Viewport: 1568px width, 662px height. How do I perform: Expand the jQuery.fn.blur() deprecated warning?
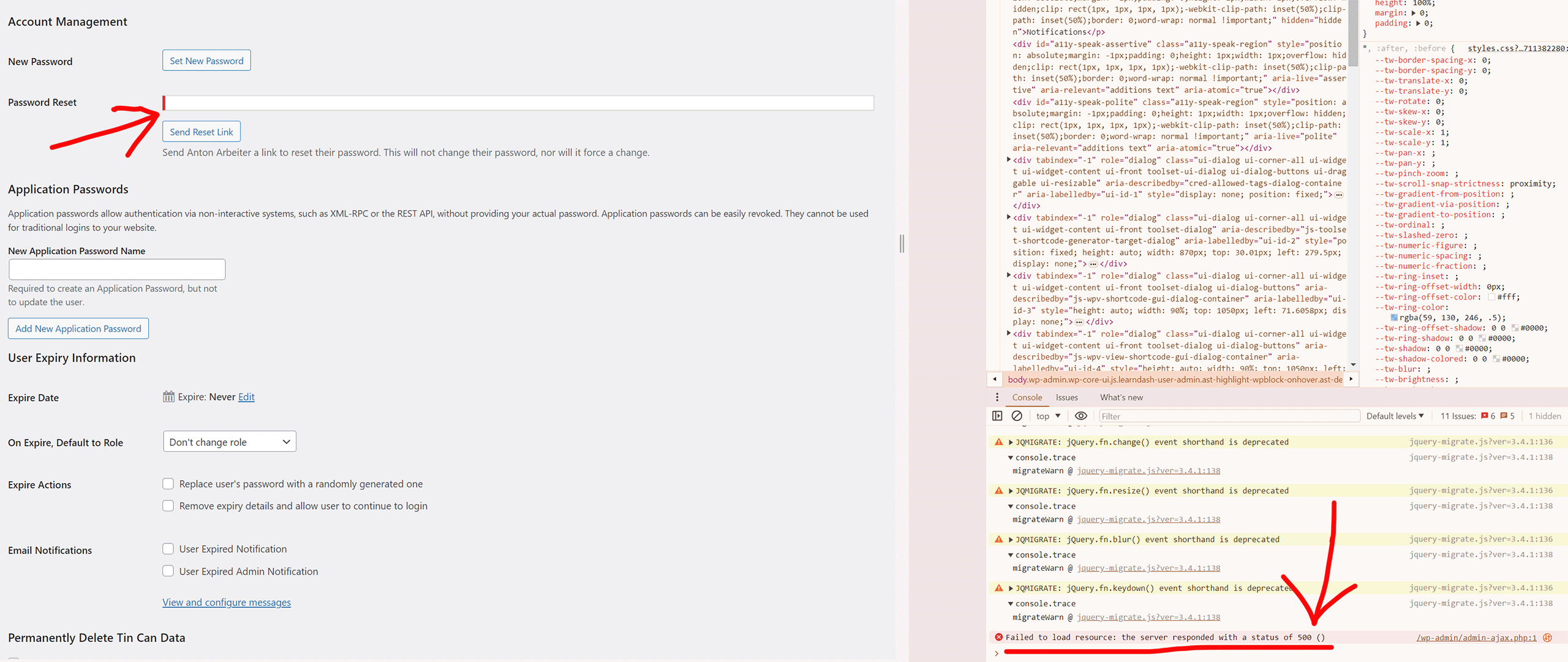pos(1011,540)
